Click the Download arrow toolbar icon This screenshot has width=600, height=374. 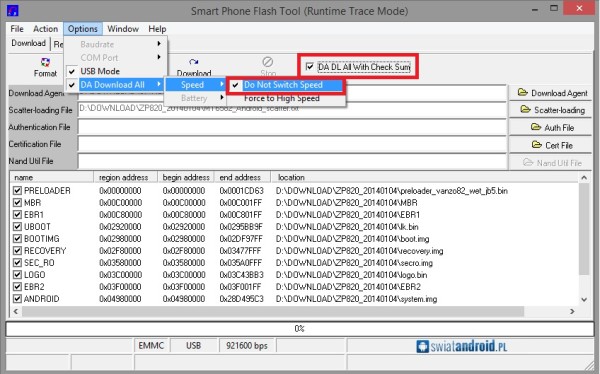tap(194, 62)
